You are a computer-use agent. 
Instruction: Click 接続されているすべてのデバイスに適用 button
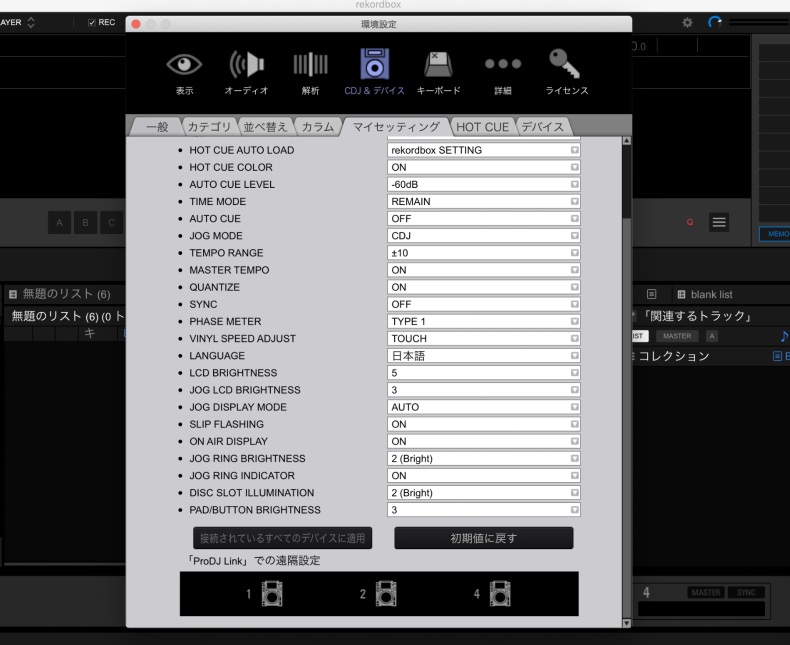tap(283, 538)
